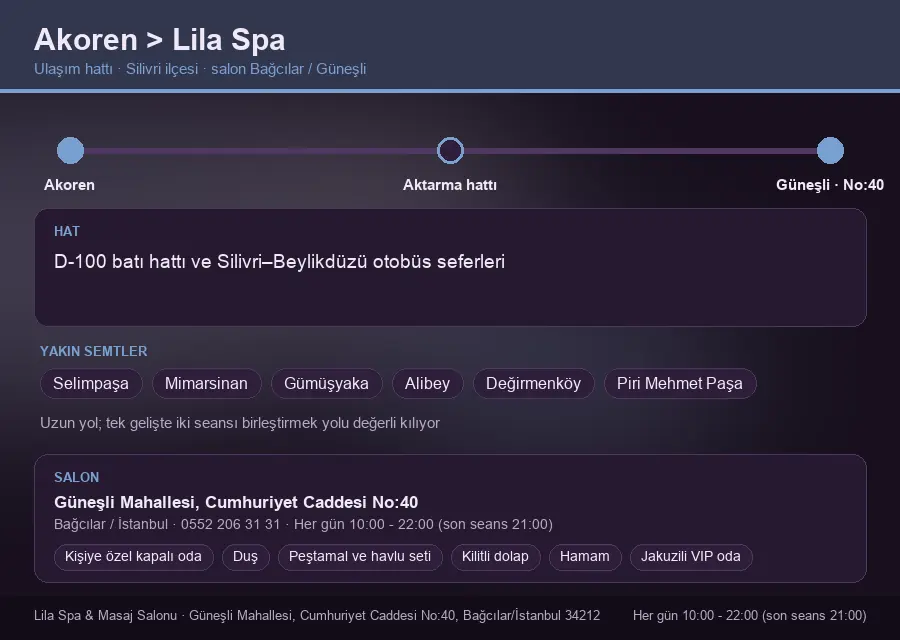This screenshot has width=900, height=640.
Task: Click the Duş amenity tag
Action: [245, 557]
